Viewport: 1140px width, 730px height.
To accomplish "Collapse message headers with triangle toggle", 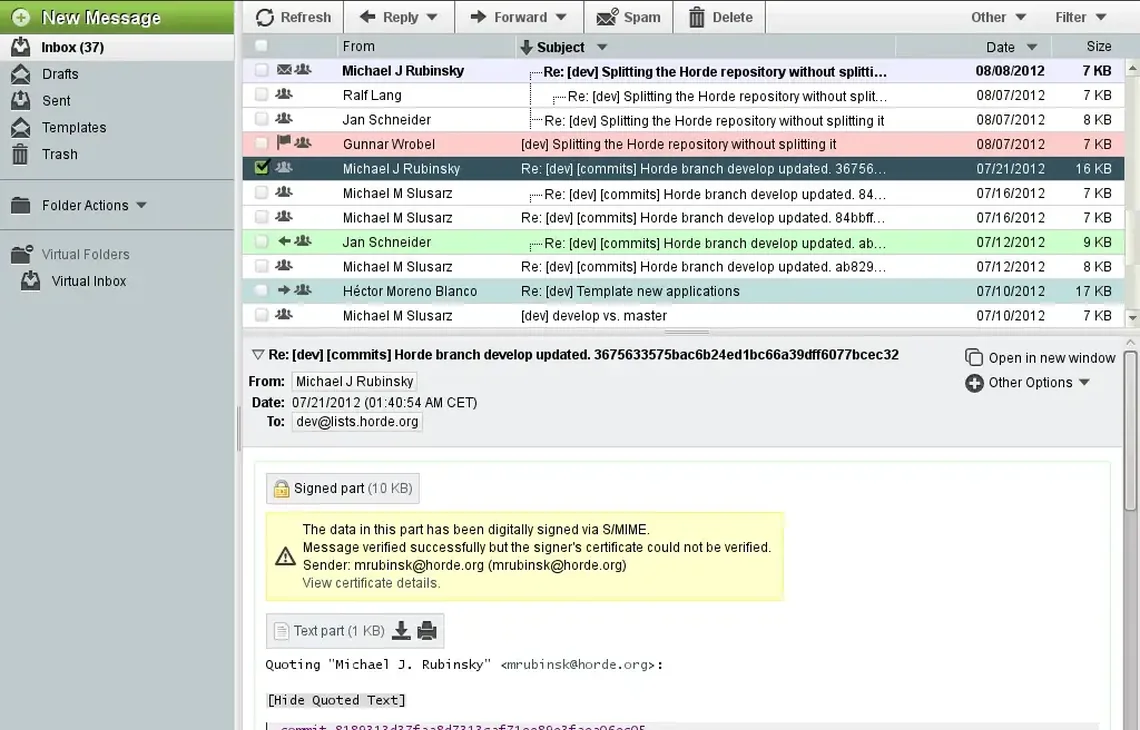I will coord(257,355).
